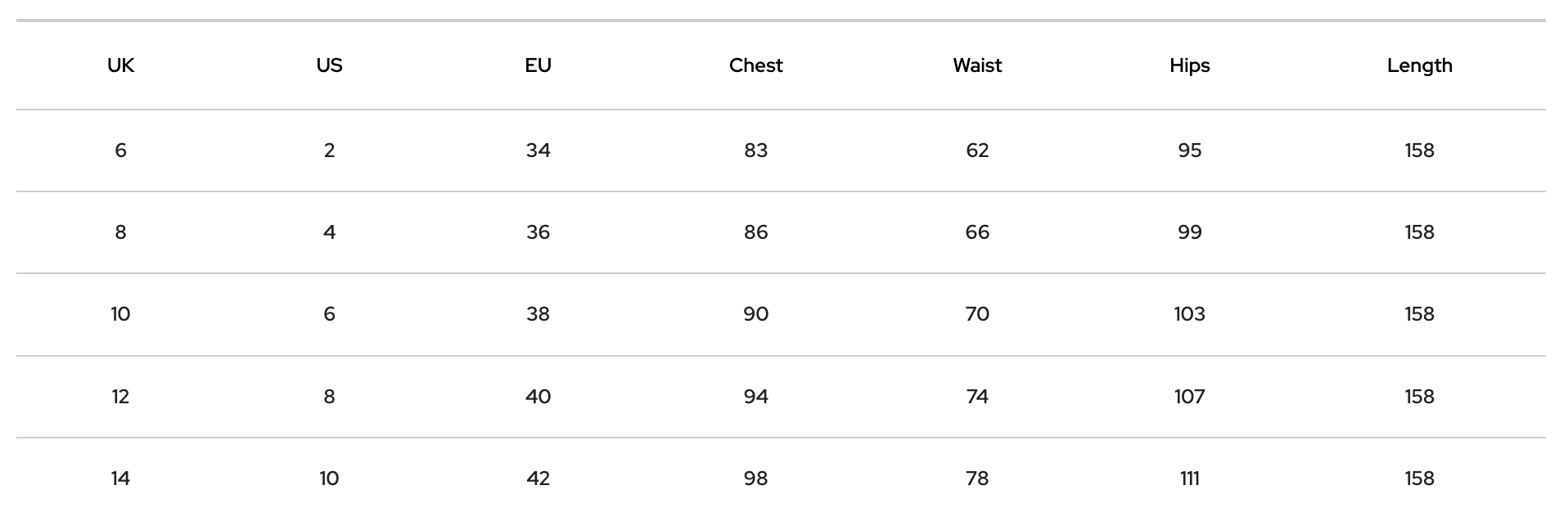The height and width of the screenshot is (517, 1568).
Task: Click waist measurement 66
Action: (977, 232)
